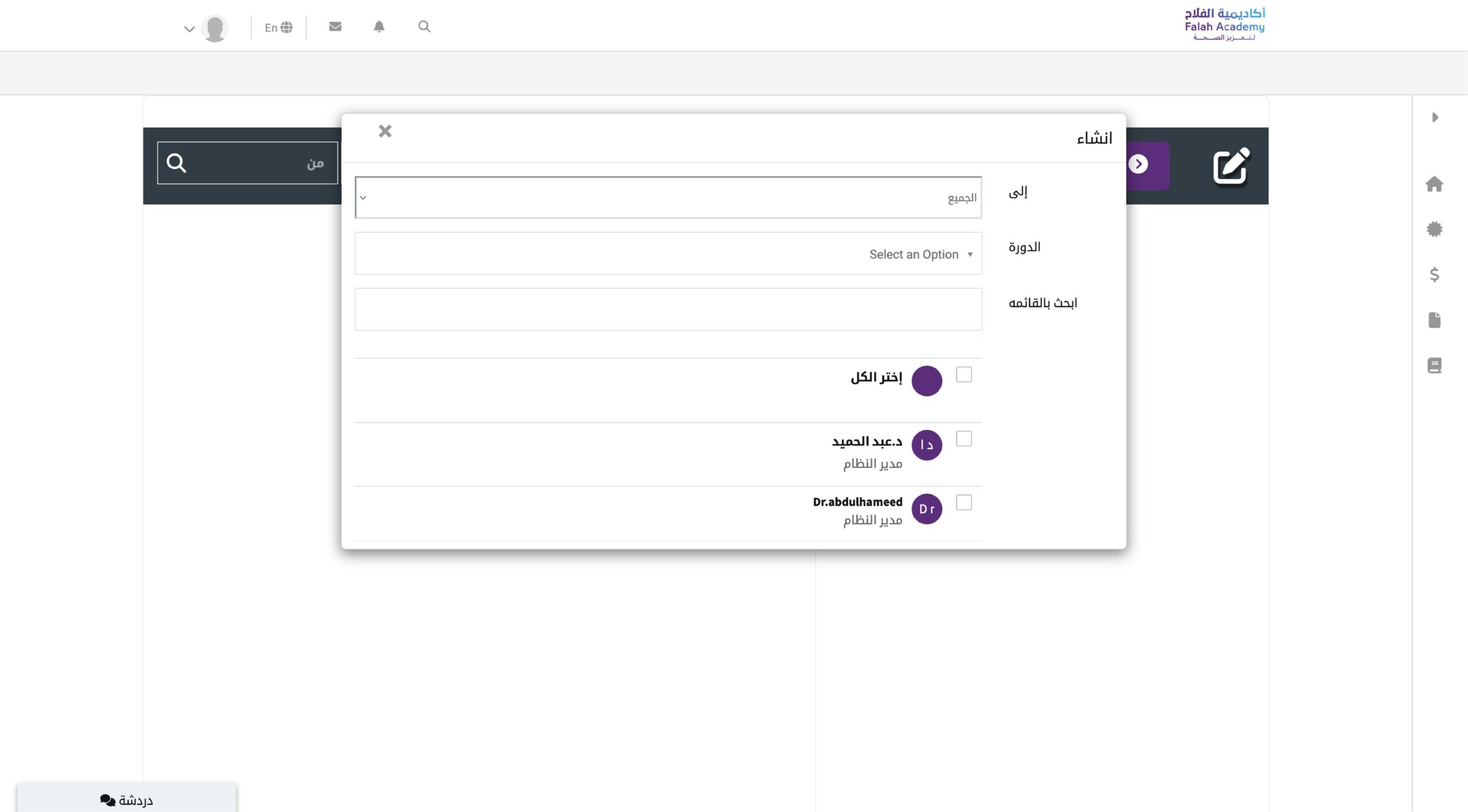Open the envelope messages icon
This screenshot has width=1468, height=812.
coord(335,27)
